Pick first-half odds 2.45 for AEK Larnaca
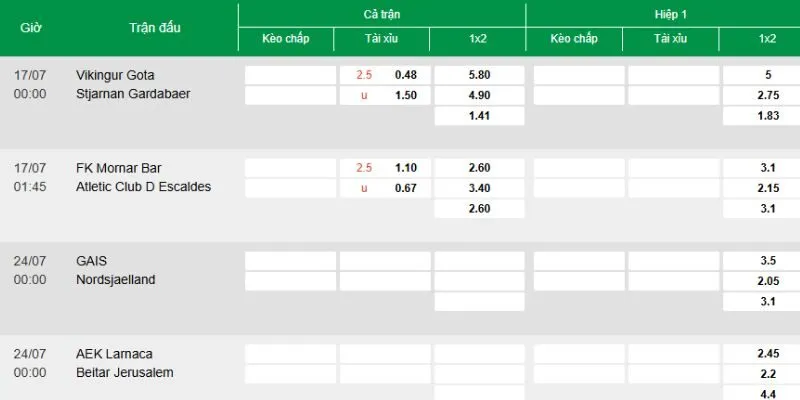Screen dimensions: 800x400 coord(767,354)
